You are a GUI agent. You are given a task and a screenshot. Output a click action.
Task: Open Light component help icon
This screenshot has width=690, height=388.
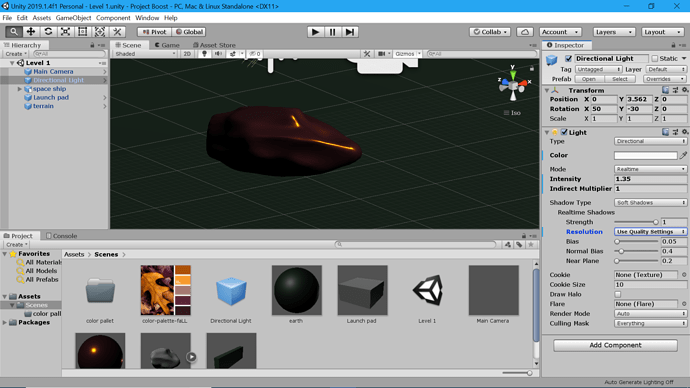point(665,132)
